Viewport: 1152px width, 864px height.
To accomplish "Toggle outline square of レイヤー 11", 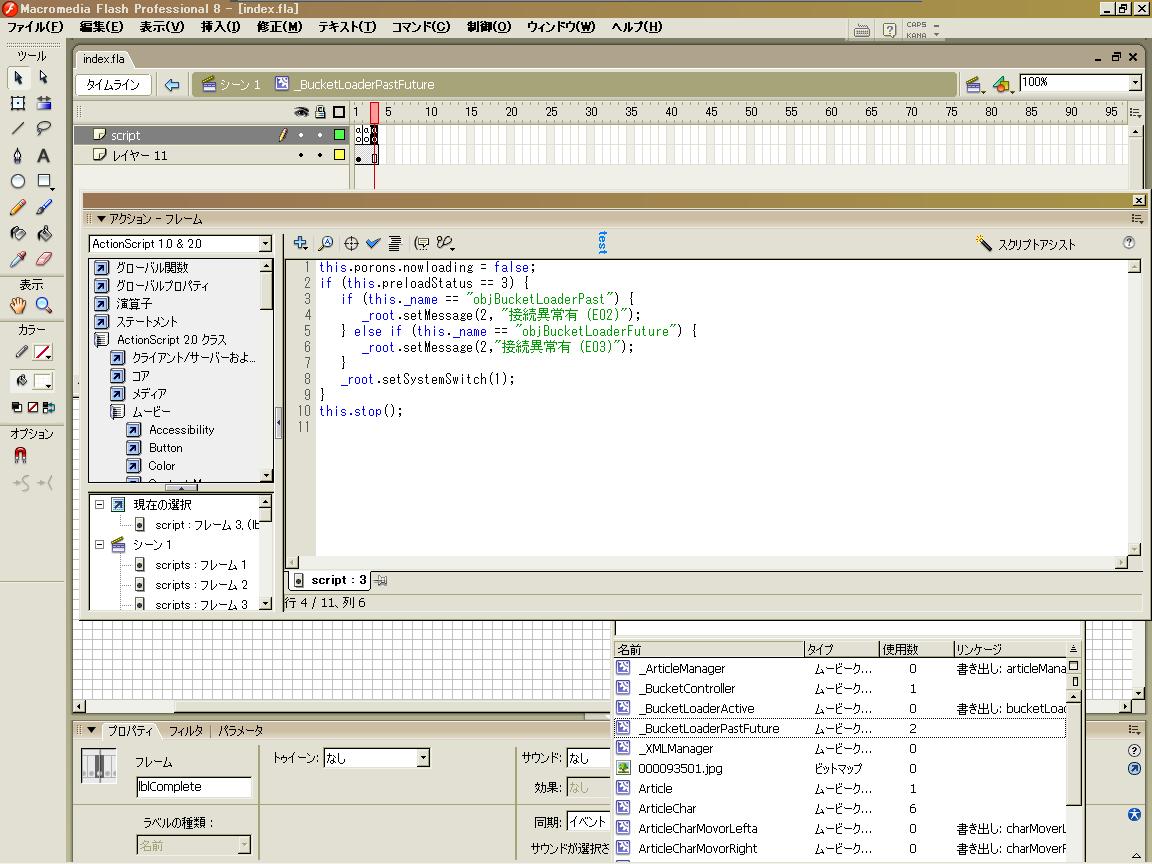I will click(339, 155).
